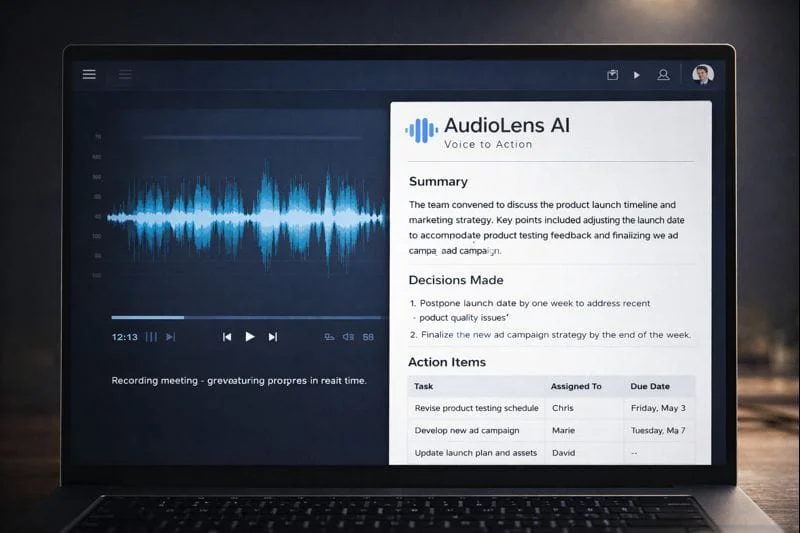Click the blue audio waveform display
800x533 pixels.
[245, 215]
